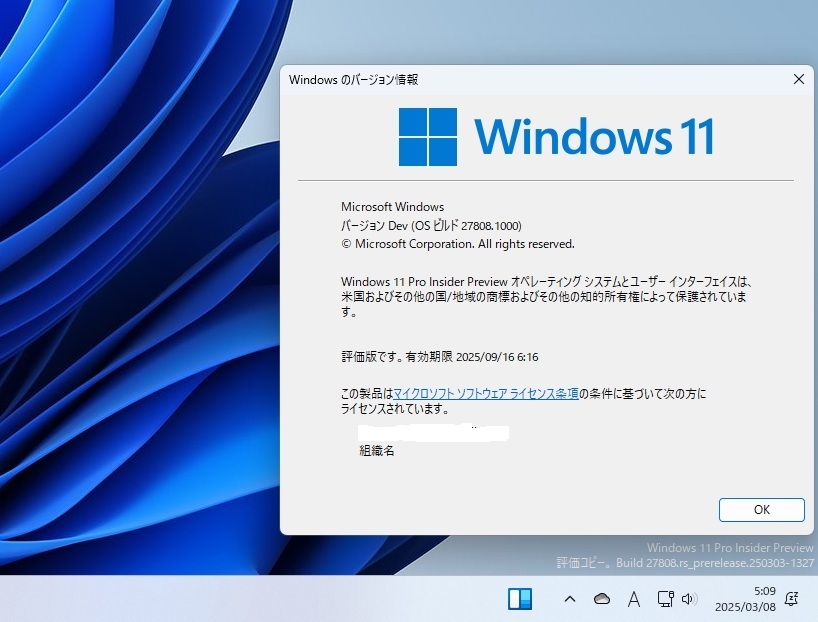Open the OneDrive cloud icon in the tray
This screenshot has height=622, width=818.
pos(602,599)
